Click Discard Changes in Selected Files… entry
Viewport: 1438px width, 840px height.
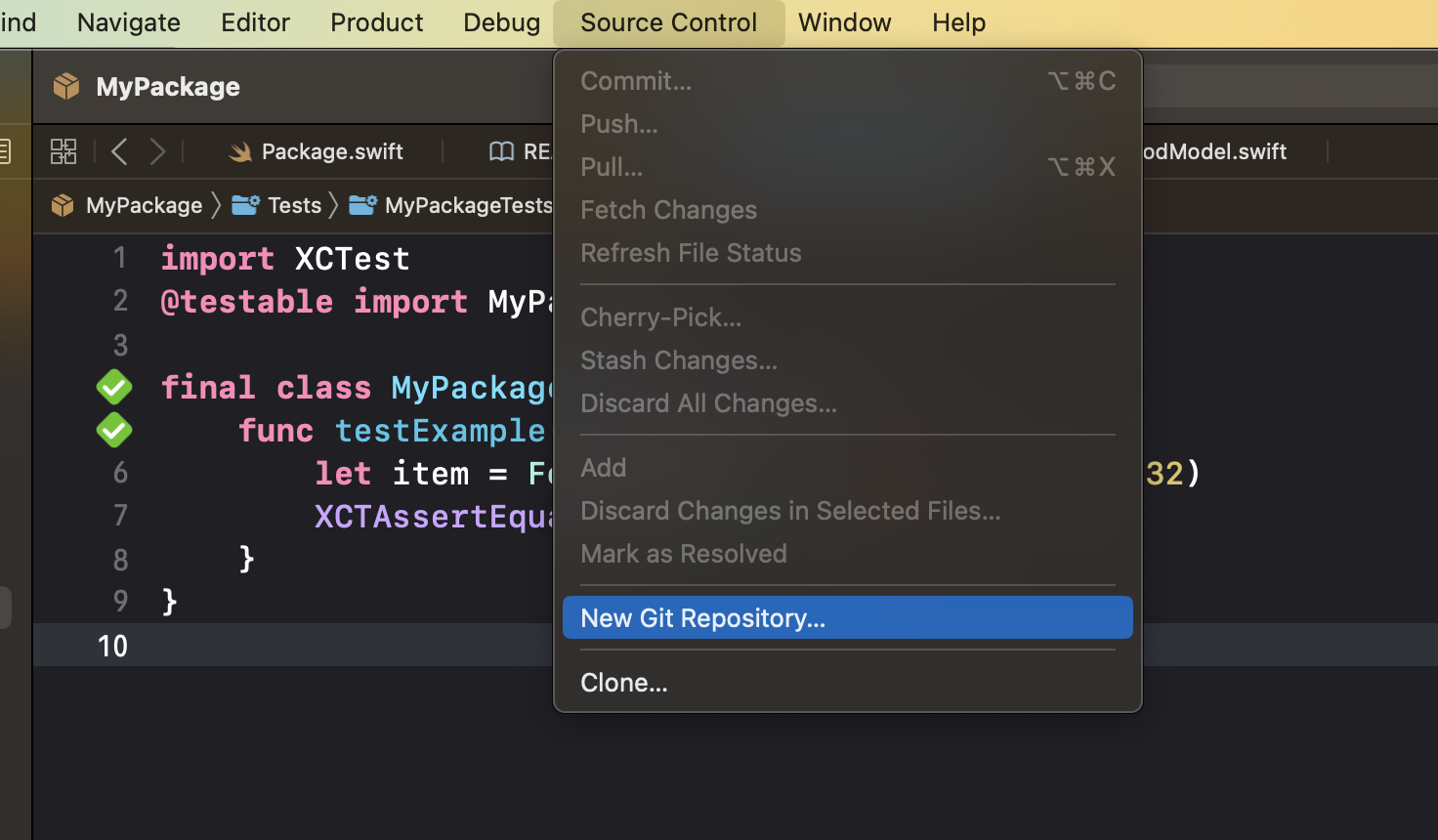coord(848,511)
